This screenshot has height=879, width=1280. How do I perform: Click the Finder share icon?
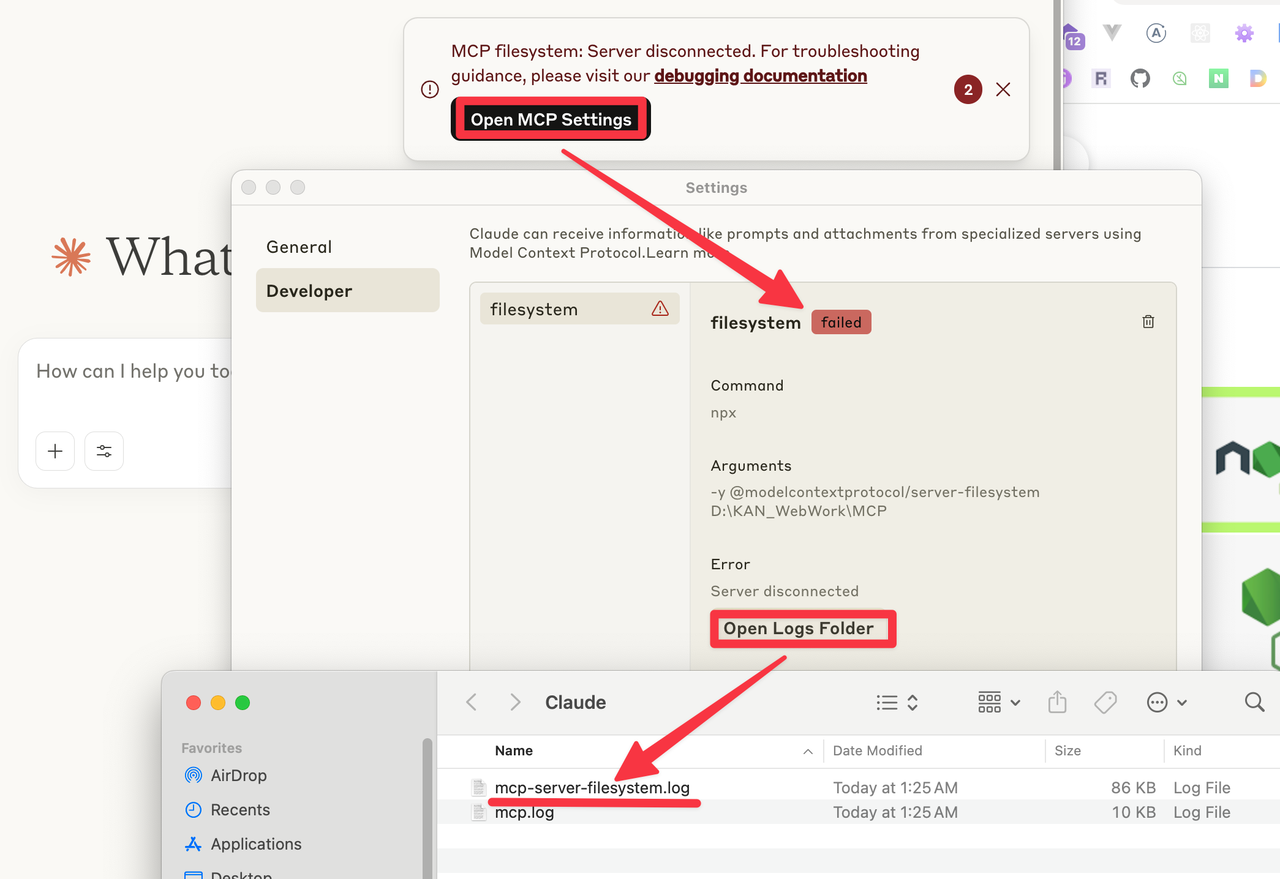tap(1057, 702)
